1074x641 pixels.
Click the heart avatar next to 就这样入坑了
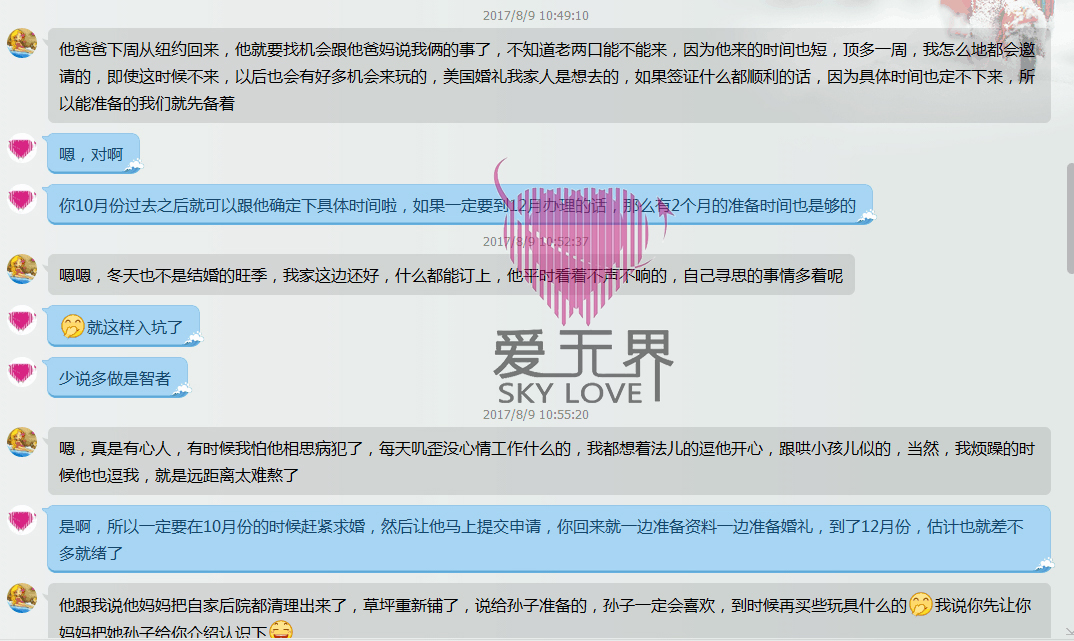click(22, 321)
